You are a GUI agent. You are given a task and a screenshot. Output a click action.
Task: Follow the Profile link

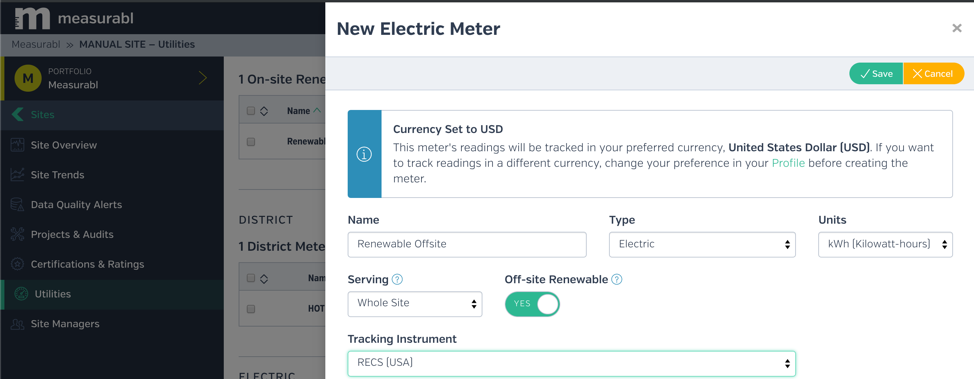788,163
